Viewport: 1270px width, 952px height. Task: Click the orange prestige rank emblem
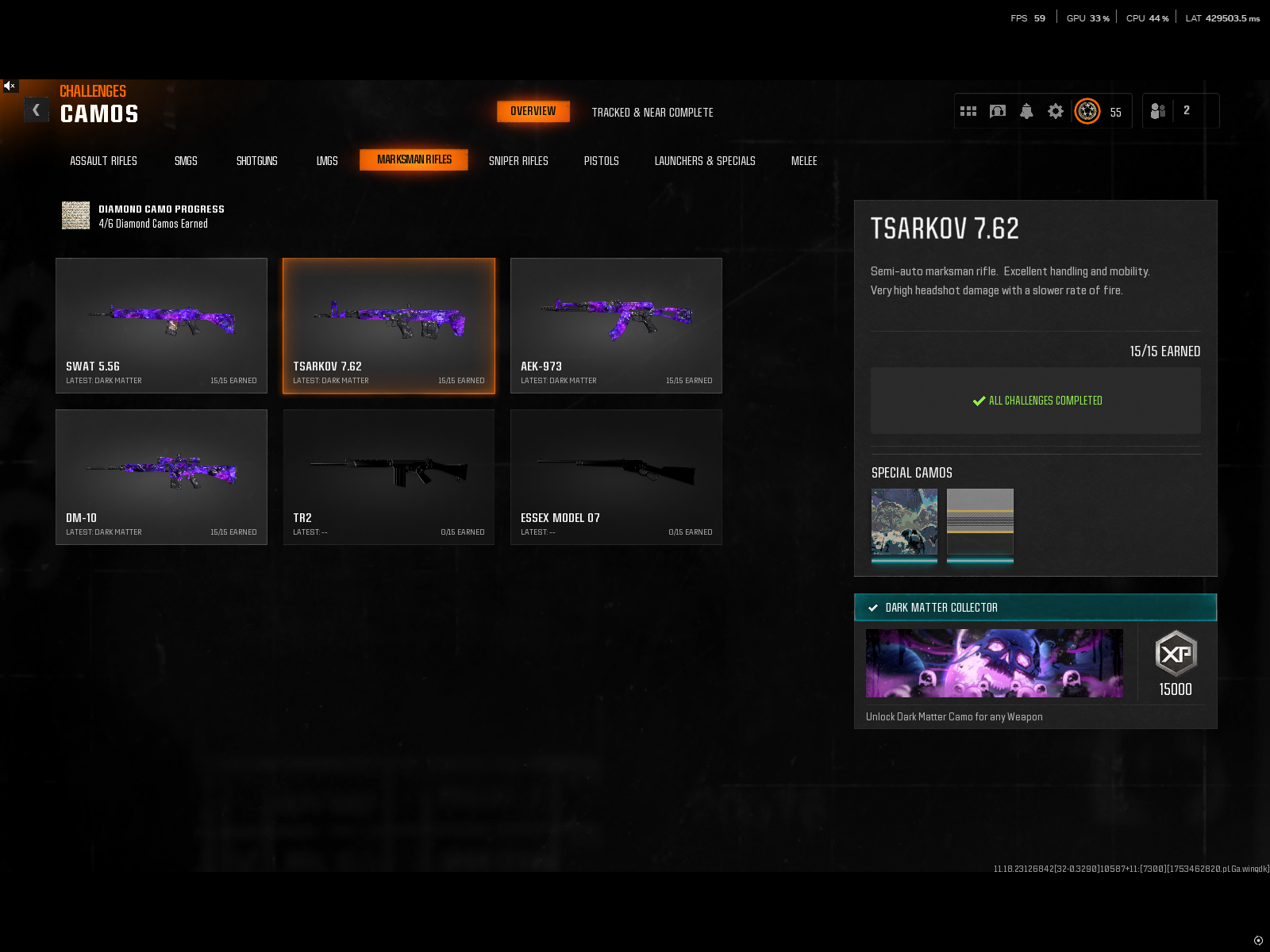1087,111
